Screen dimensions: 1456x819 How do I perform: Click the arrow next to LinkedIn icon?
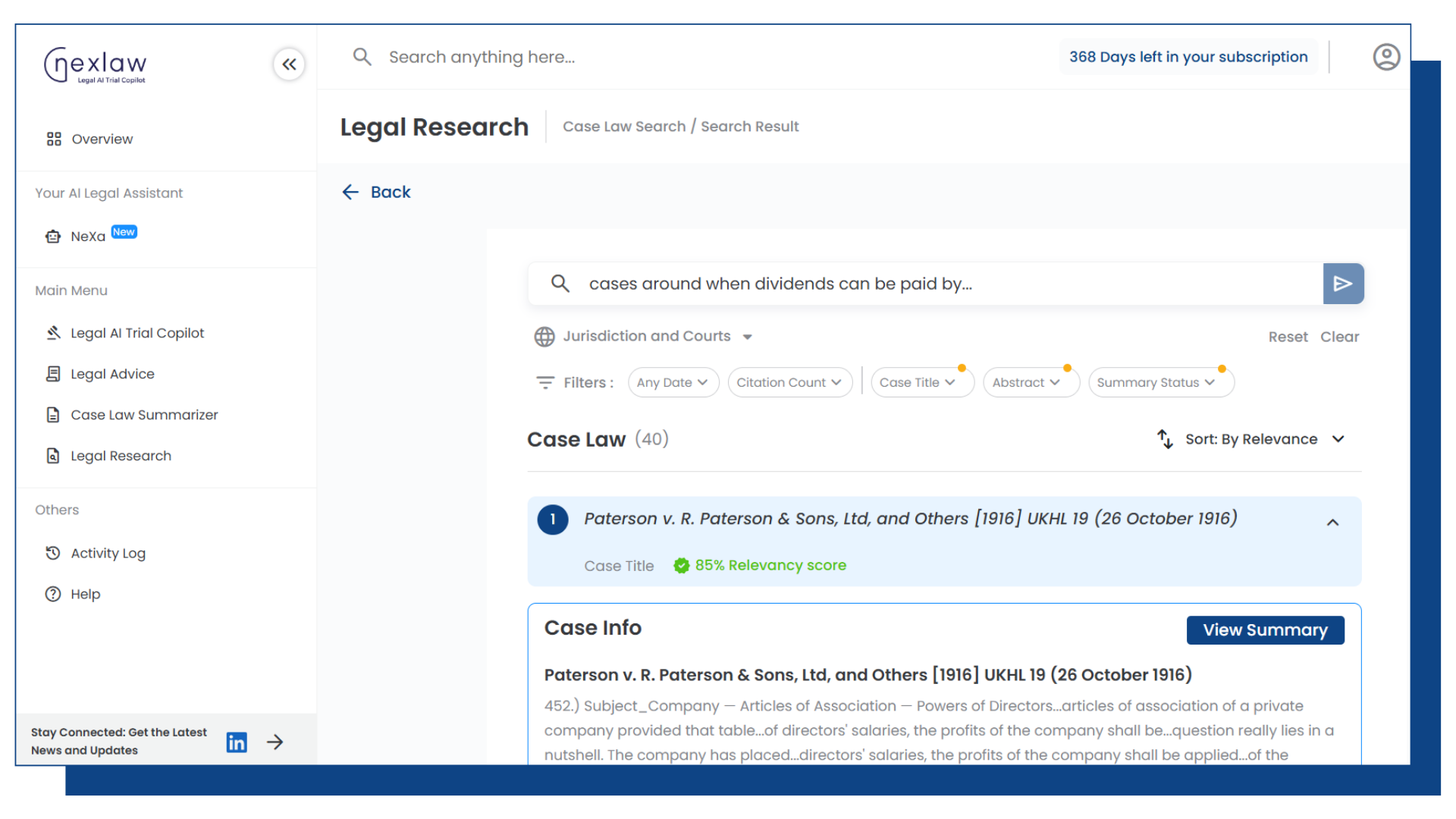(275, 742)
